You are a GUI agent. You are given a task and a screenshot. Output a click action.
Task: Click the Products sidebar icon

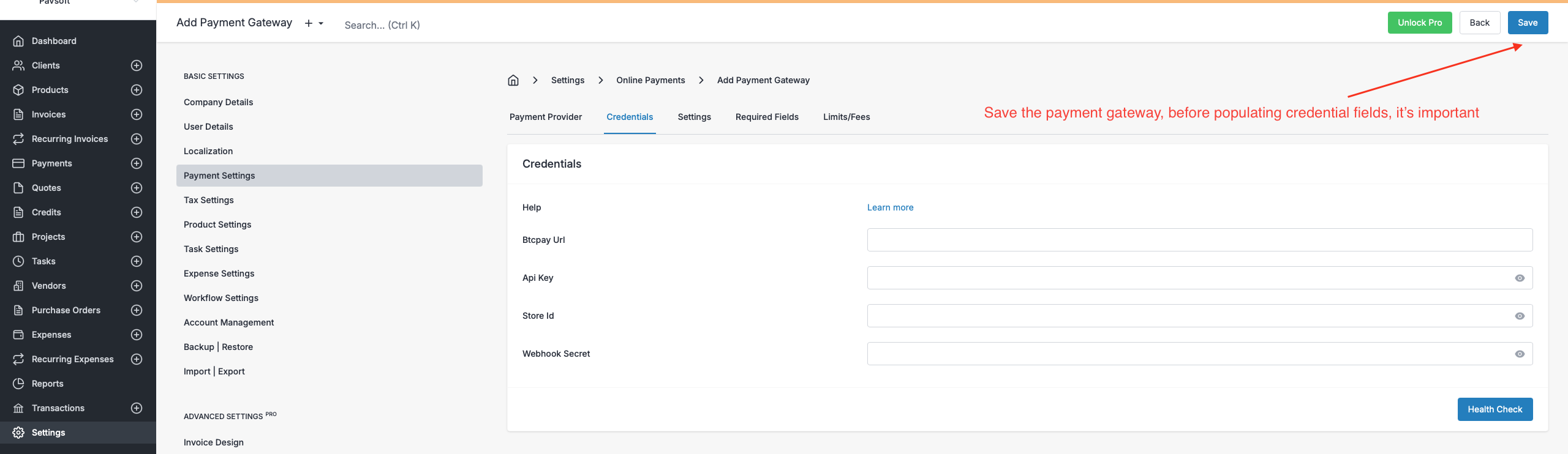(18, 90)
